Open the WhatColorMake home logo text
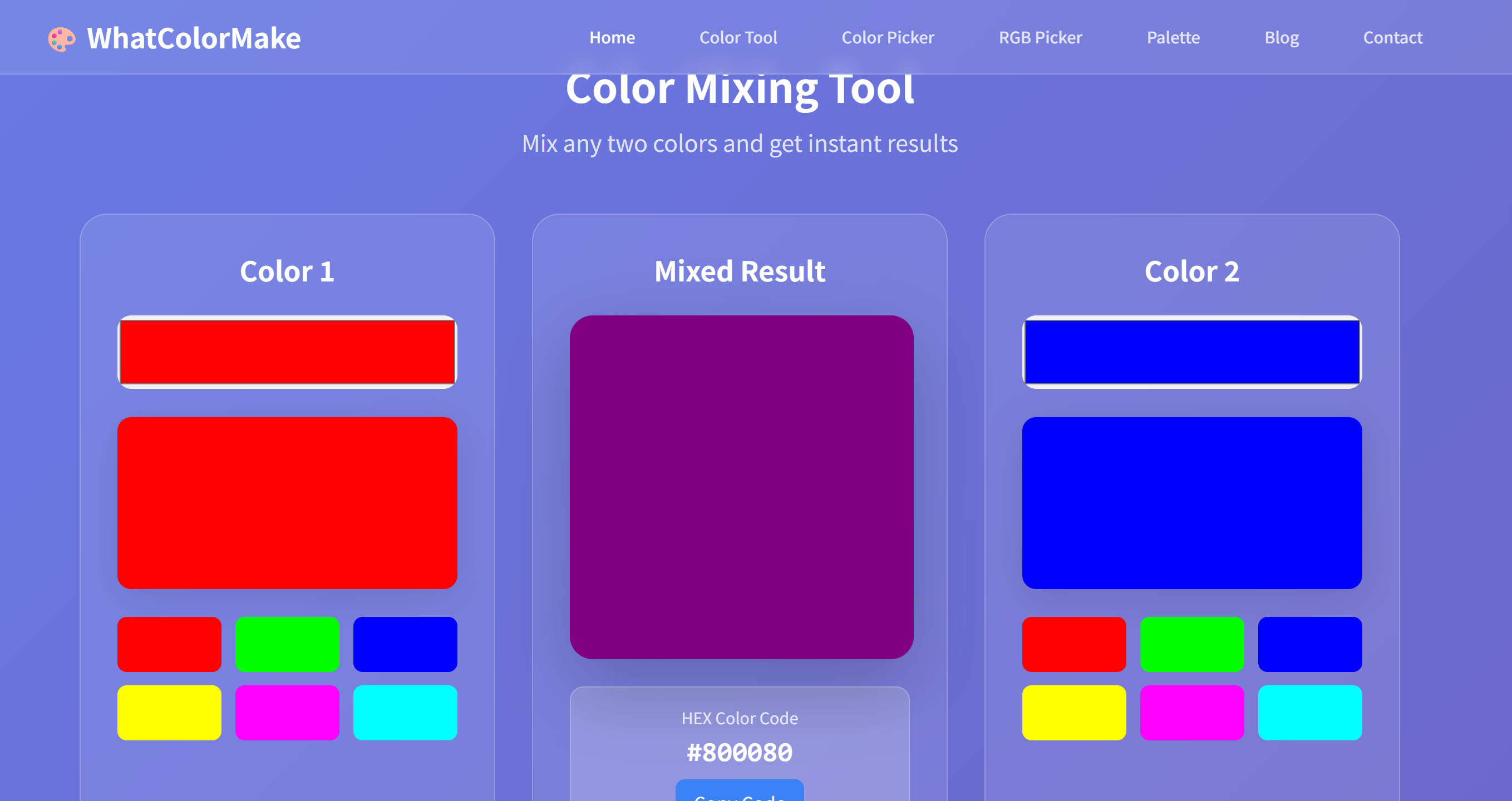This screenshot has width=1512, height=801. pos(194,39)
